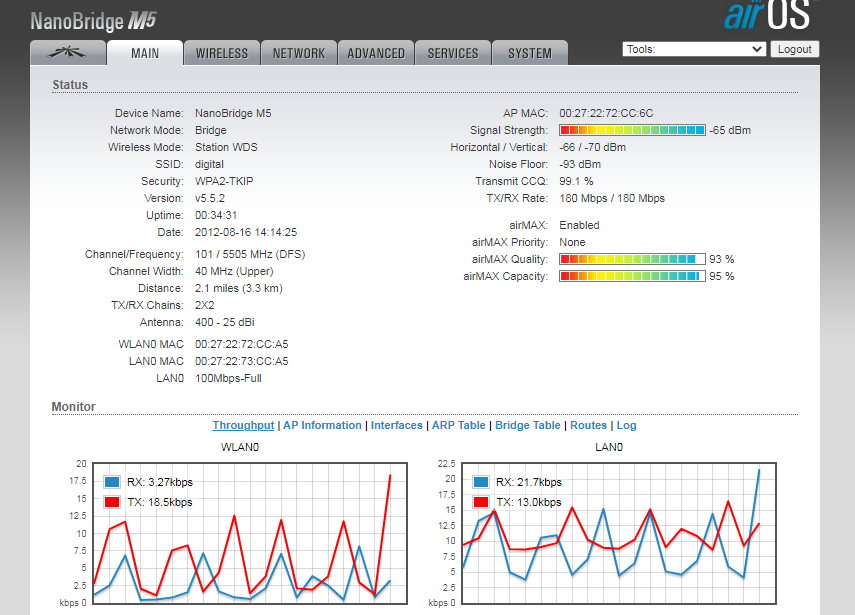Click the airMAX Capacity bar
The image size is (855, 615).
point(633,276)
